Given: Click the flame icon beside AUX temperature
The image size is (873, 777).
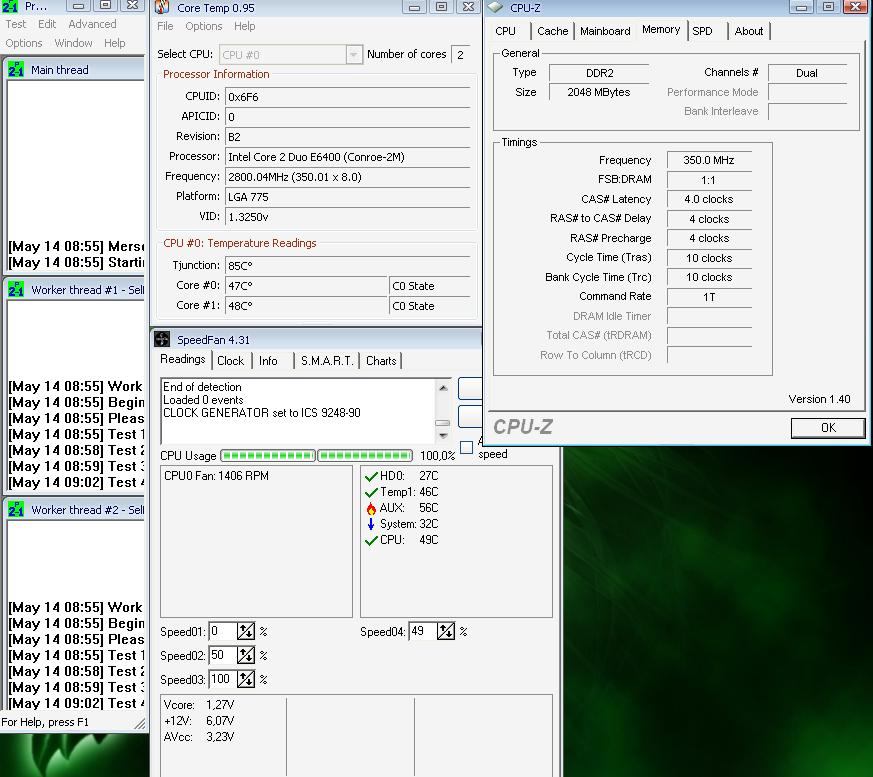Looking at the screenshot, I should point(371,508).
